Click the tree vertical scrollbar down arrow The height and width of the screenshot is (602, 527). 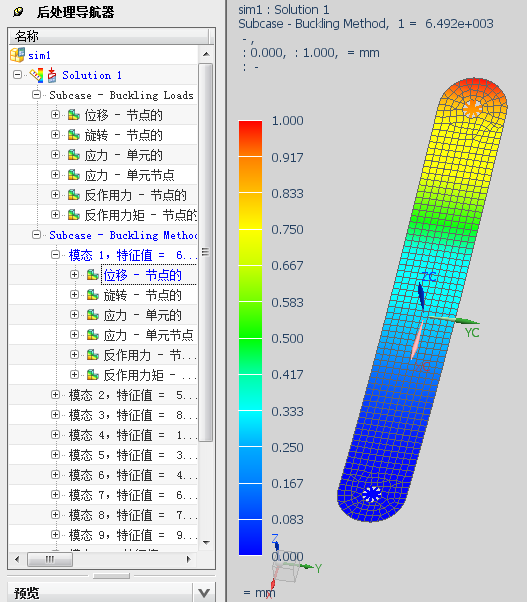206,542
